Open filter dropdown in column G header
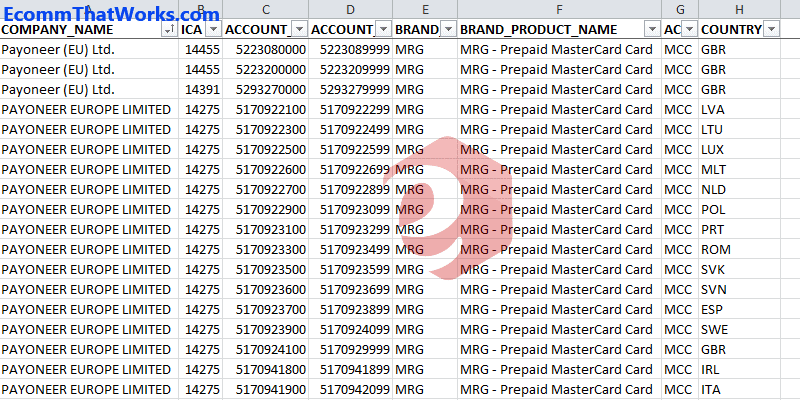Image resolution: width=800 pixels, height=400 pixels. tap(690, 30)
